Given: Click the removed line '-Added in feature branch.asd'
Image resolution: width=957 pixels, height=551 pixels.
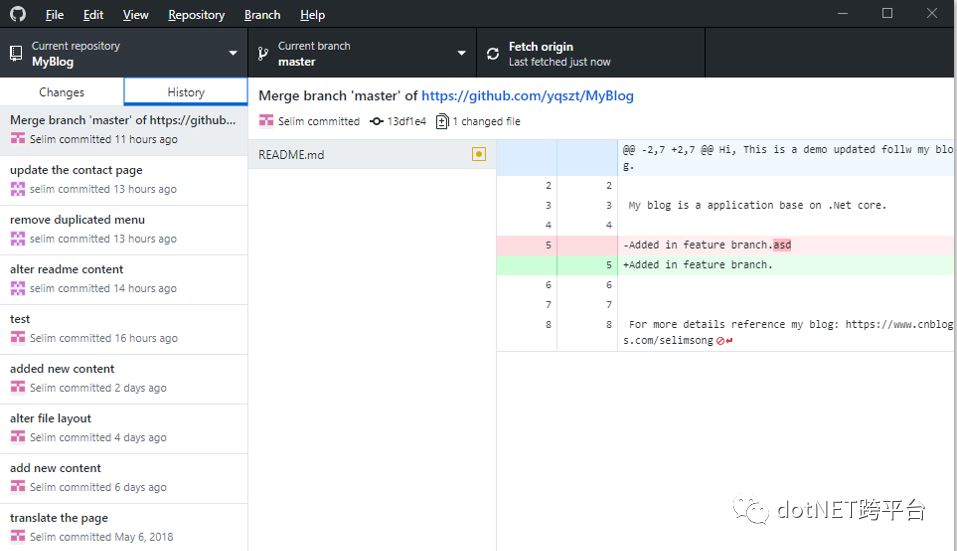Looking at the screenshot, I should pos(726,245).
